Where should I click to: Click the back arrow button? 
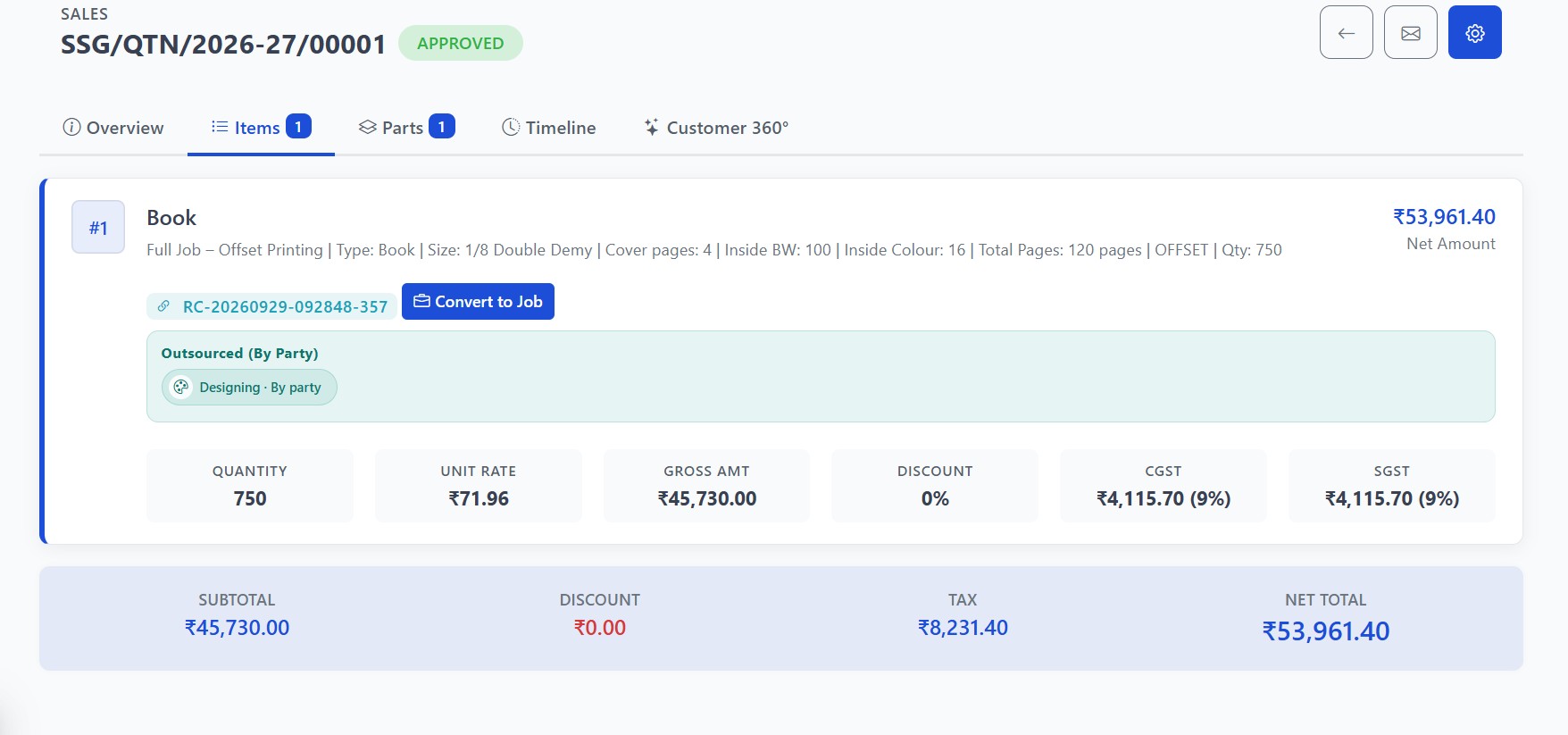[x=1347, y=33]
